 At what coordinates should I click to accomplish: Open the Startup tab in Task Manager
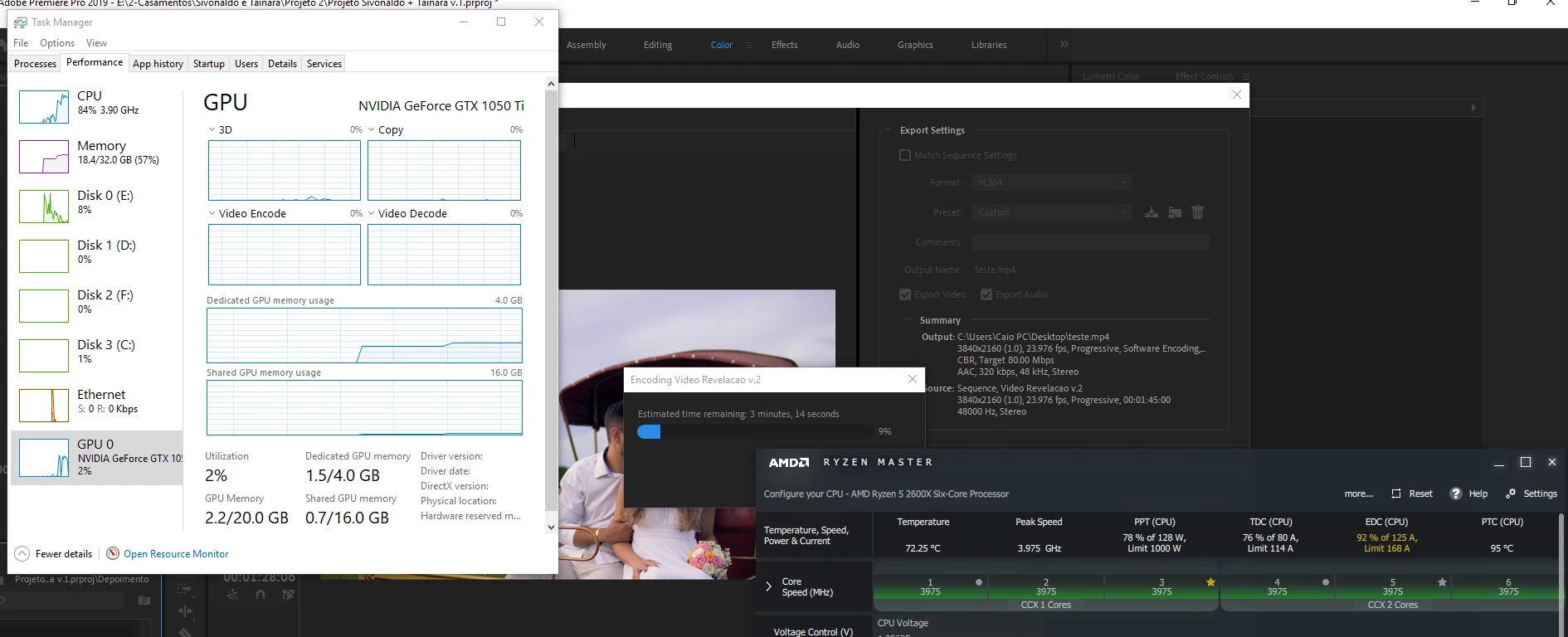209,64
